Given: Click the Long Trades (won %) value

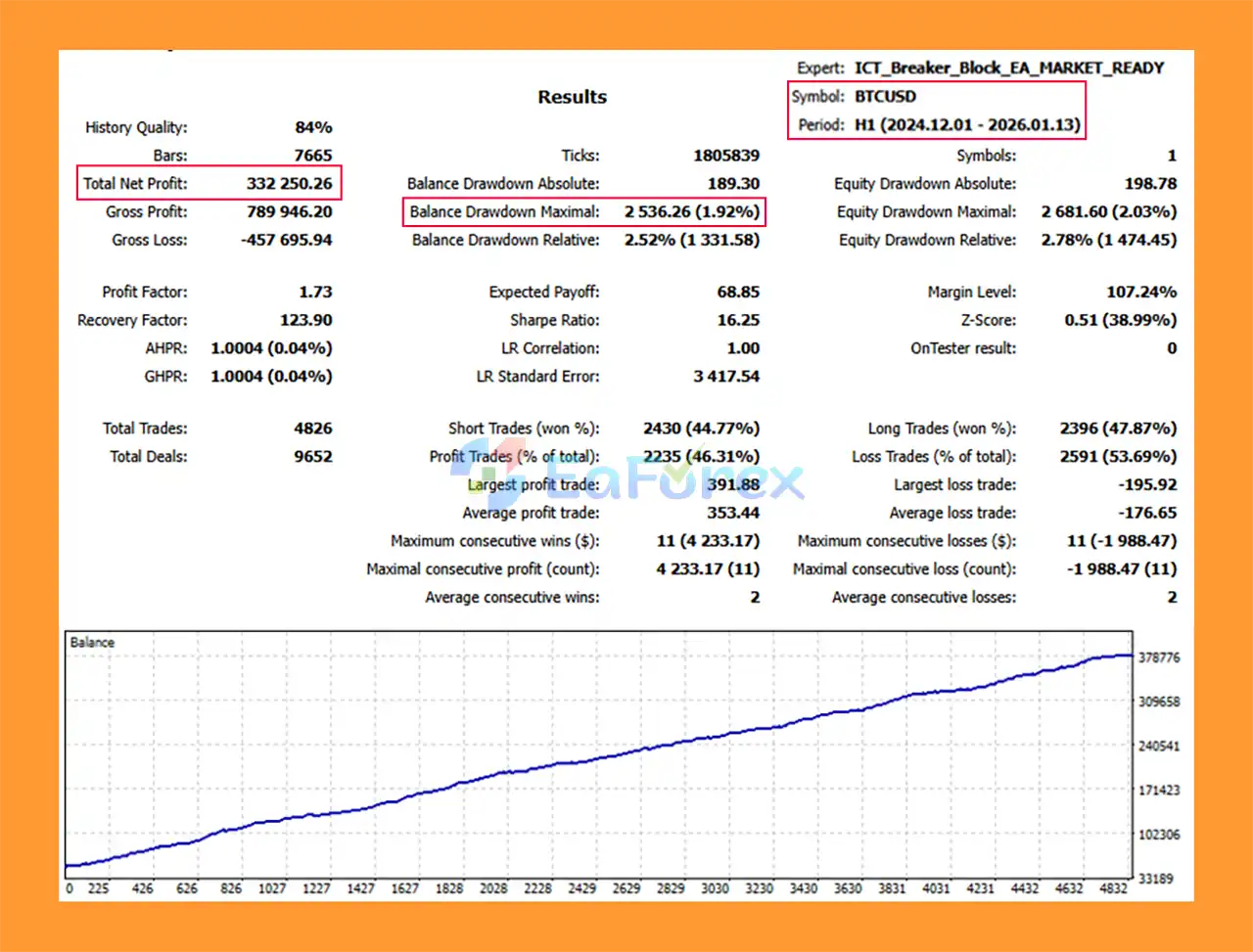Looking at the screenshot, I should 1117,428.
